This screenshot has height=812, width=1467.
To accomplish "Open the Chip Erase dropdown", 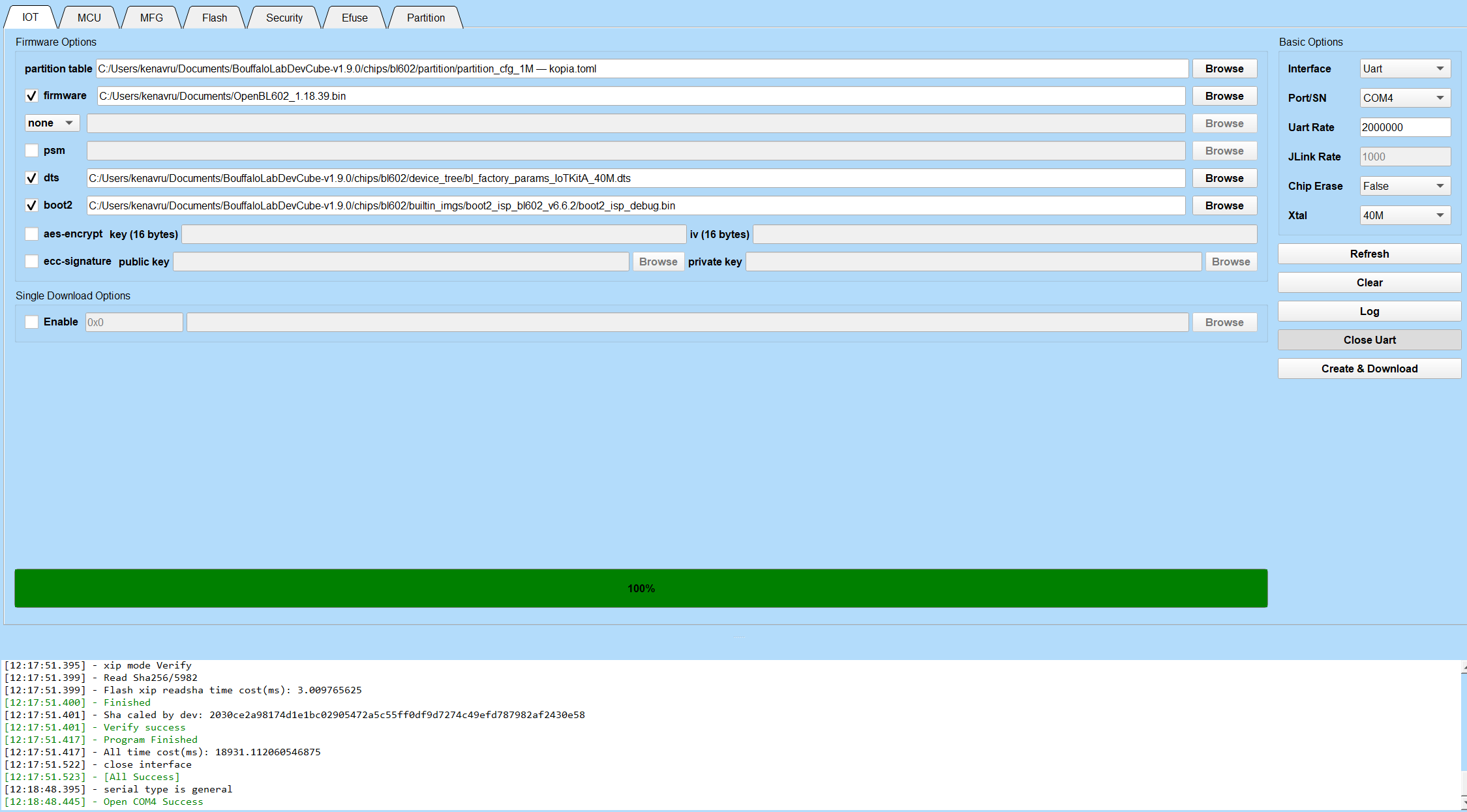I will (1405, 186).
